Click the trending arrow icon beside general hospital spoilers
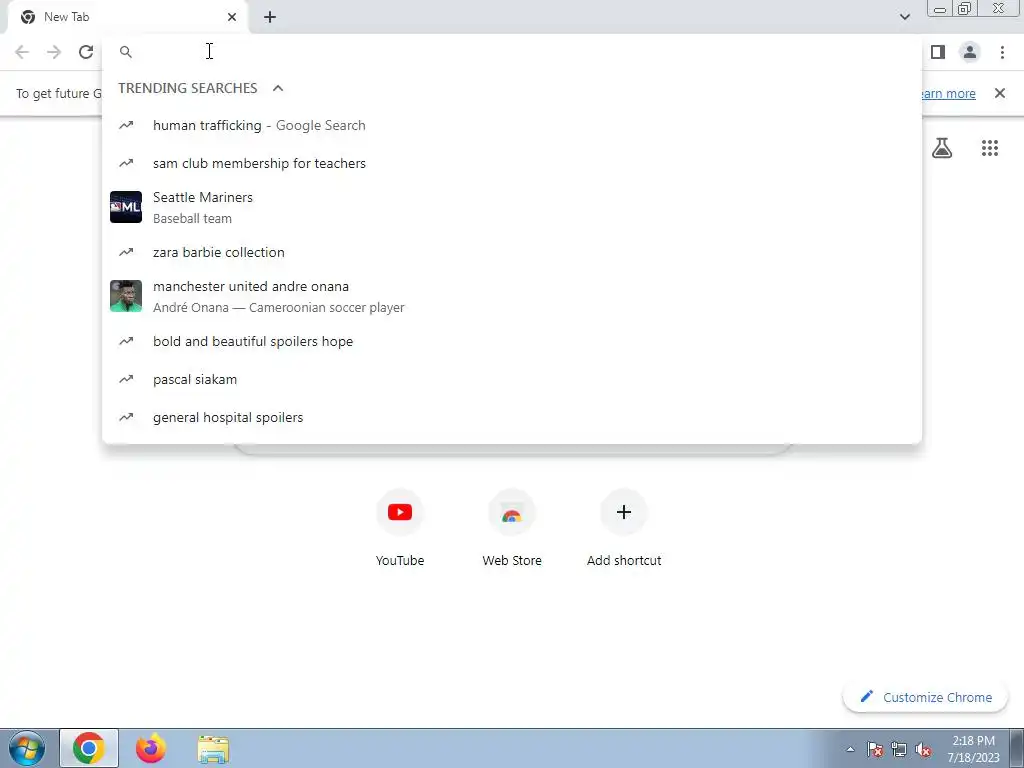Screen dimensions: 1024x768 point(126,417)
